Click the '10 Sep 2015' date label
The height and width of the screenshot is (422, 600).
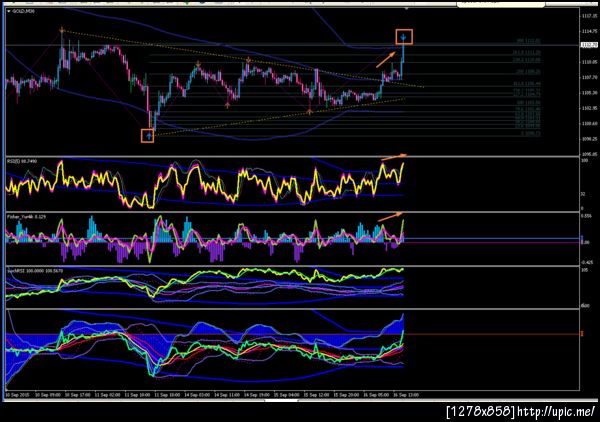click(18, 394)
